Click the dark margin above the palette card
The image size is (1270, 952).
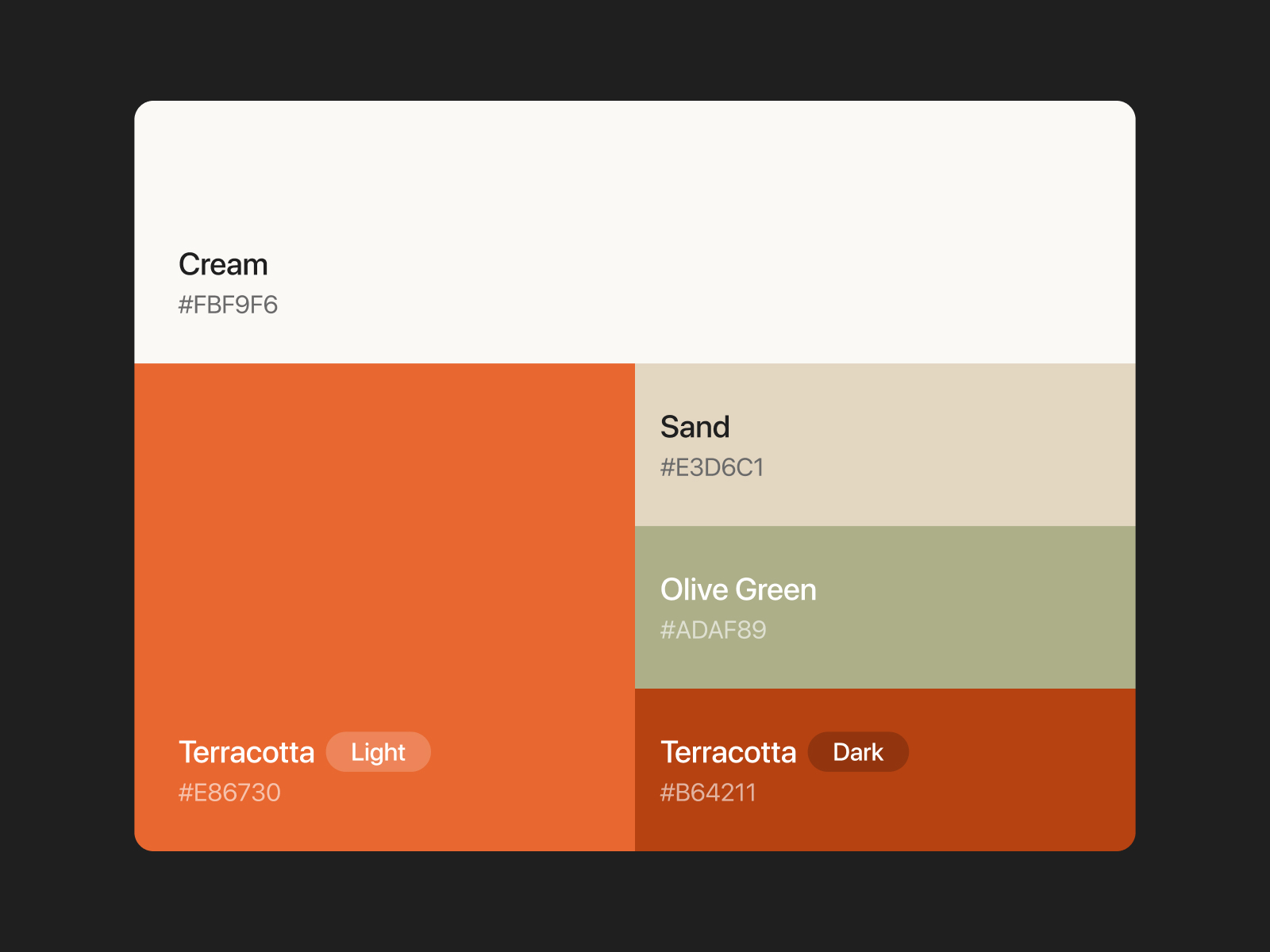635,49
